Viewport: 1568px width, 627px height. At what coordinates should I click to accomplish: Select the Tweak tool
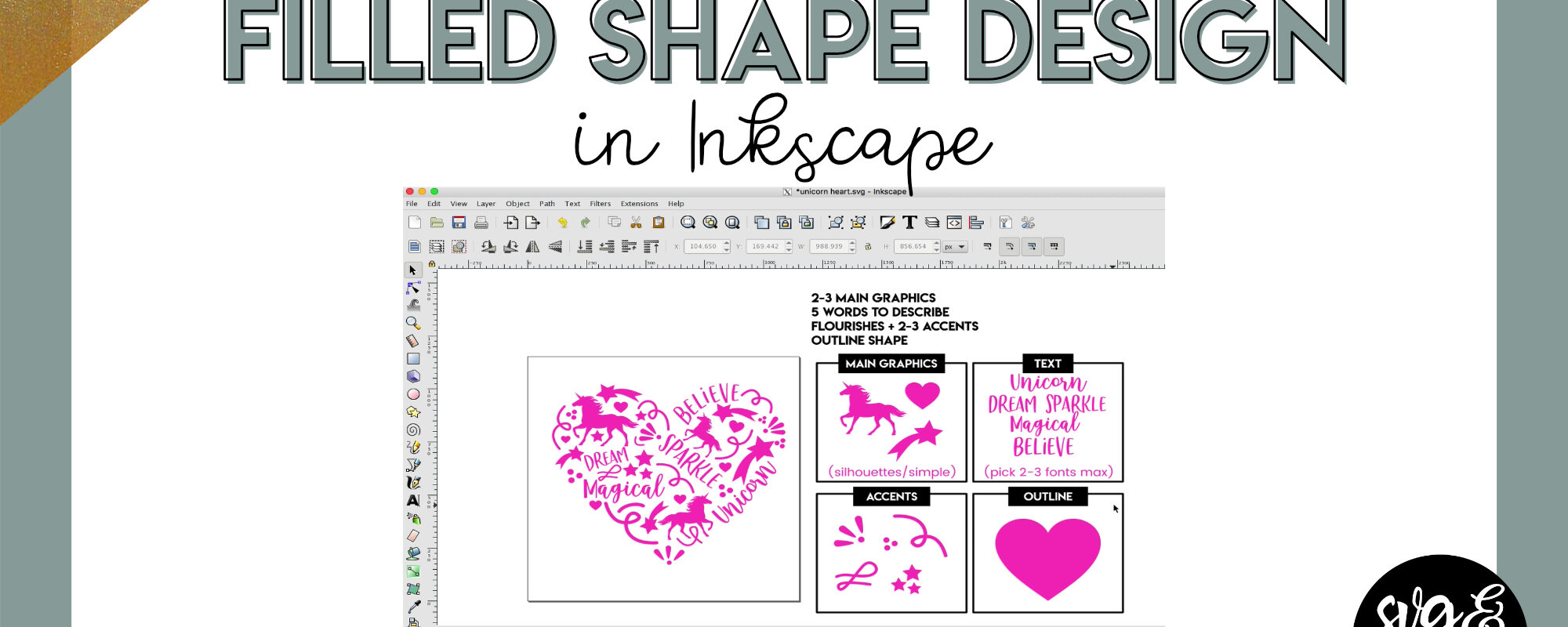[413, 305]
